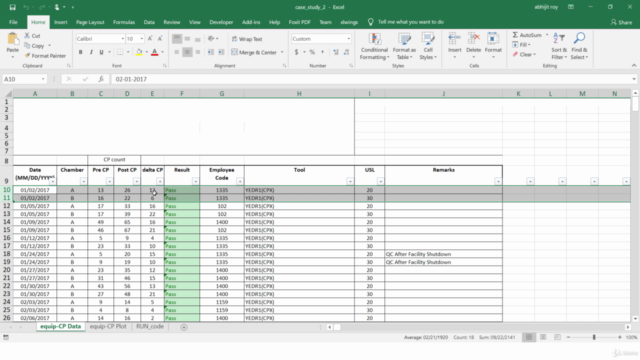Switch to the Formulas tab
This screenshot has width=640, height=360.
point(124,22)
